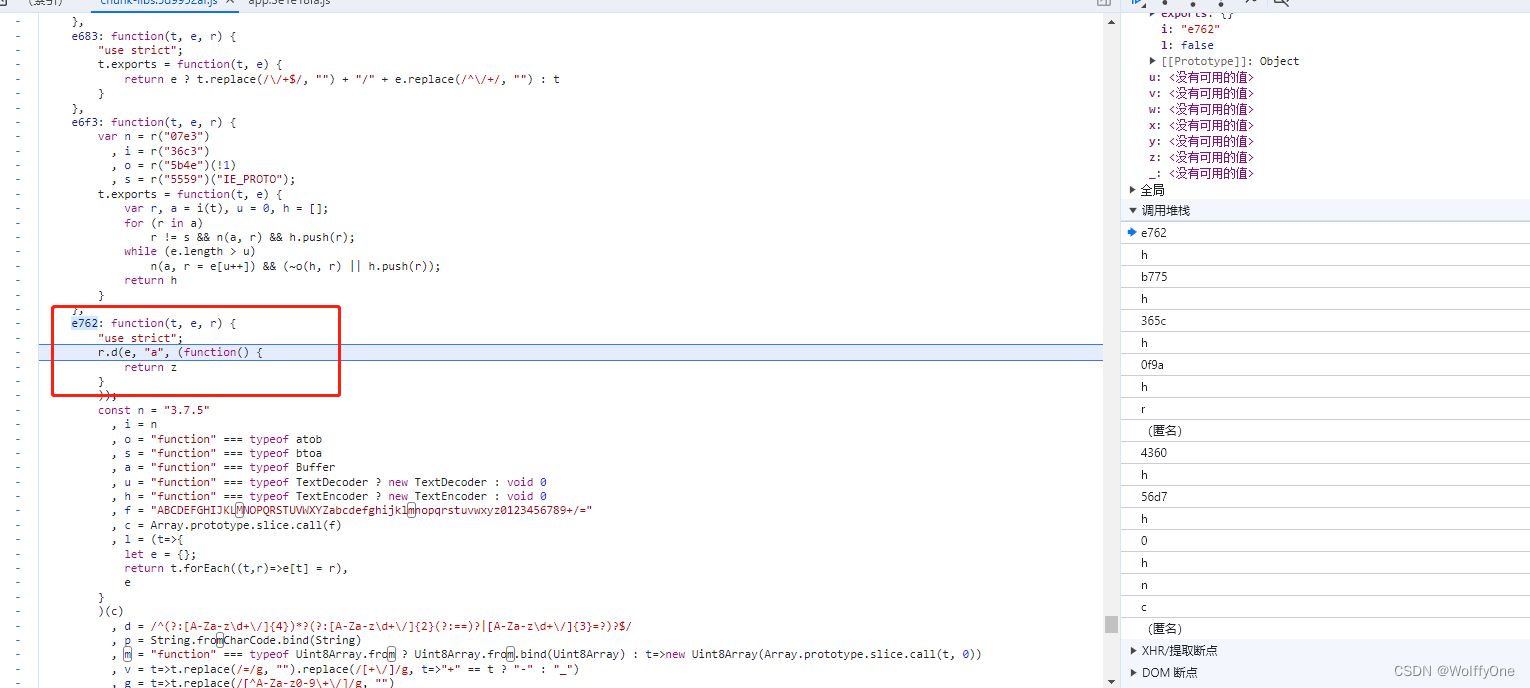Select scope variable z with no available value

(1203, 157)
